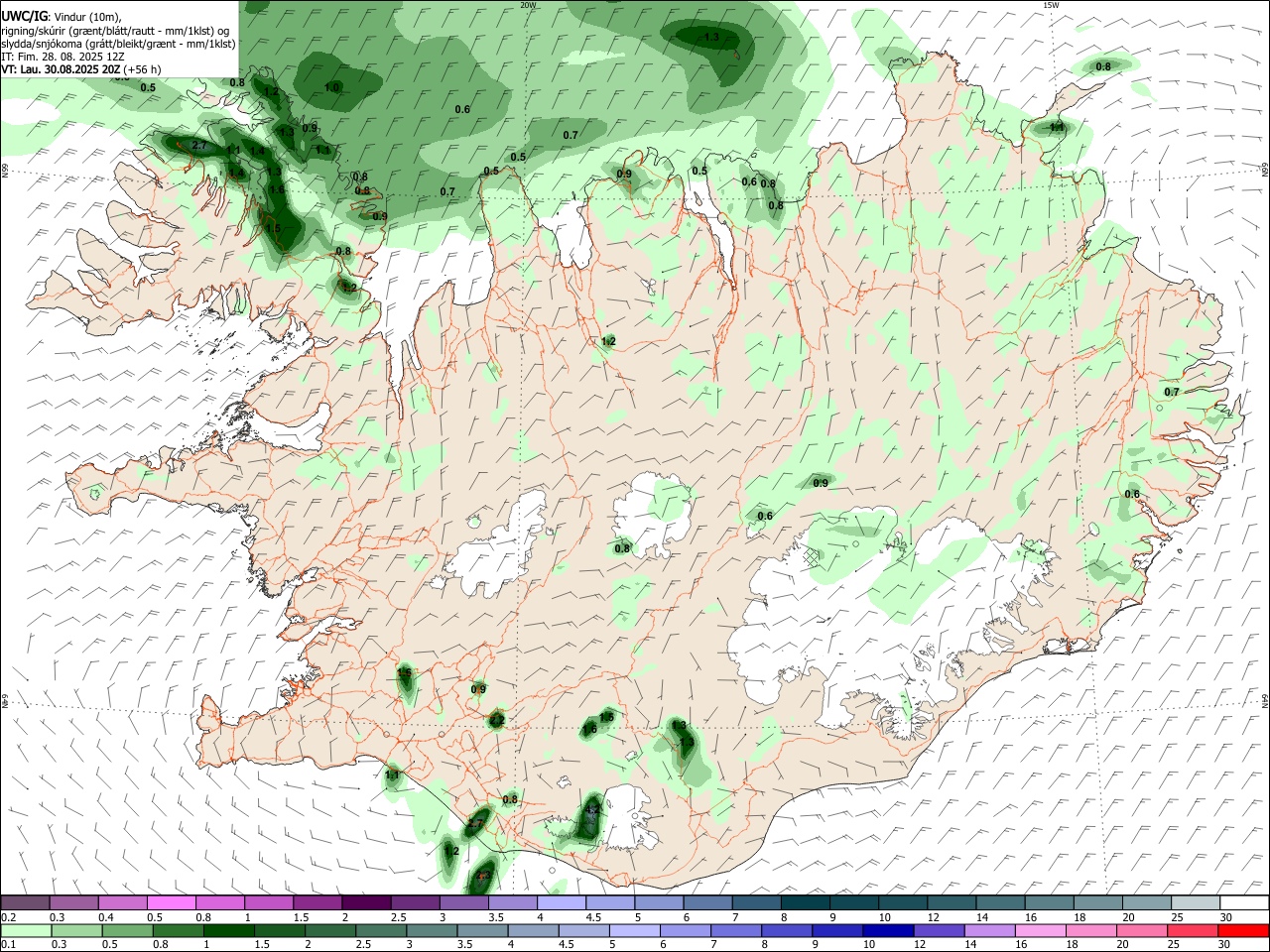Pick the red 25 swatch, lower scale

pyautogui.click(x=1193, y=929)
